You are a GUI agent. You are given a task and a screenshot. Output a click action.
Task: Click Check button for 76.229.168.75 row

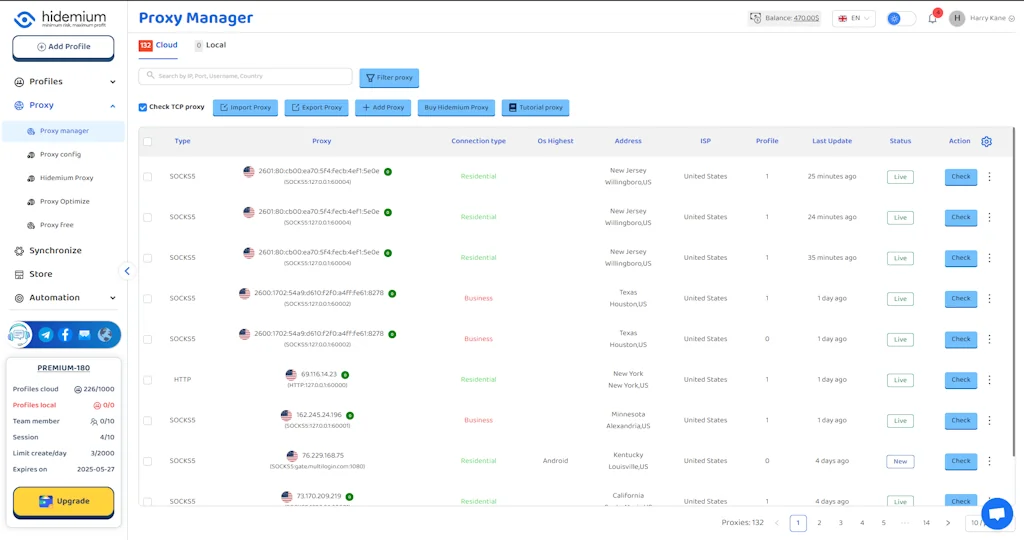961,461
